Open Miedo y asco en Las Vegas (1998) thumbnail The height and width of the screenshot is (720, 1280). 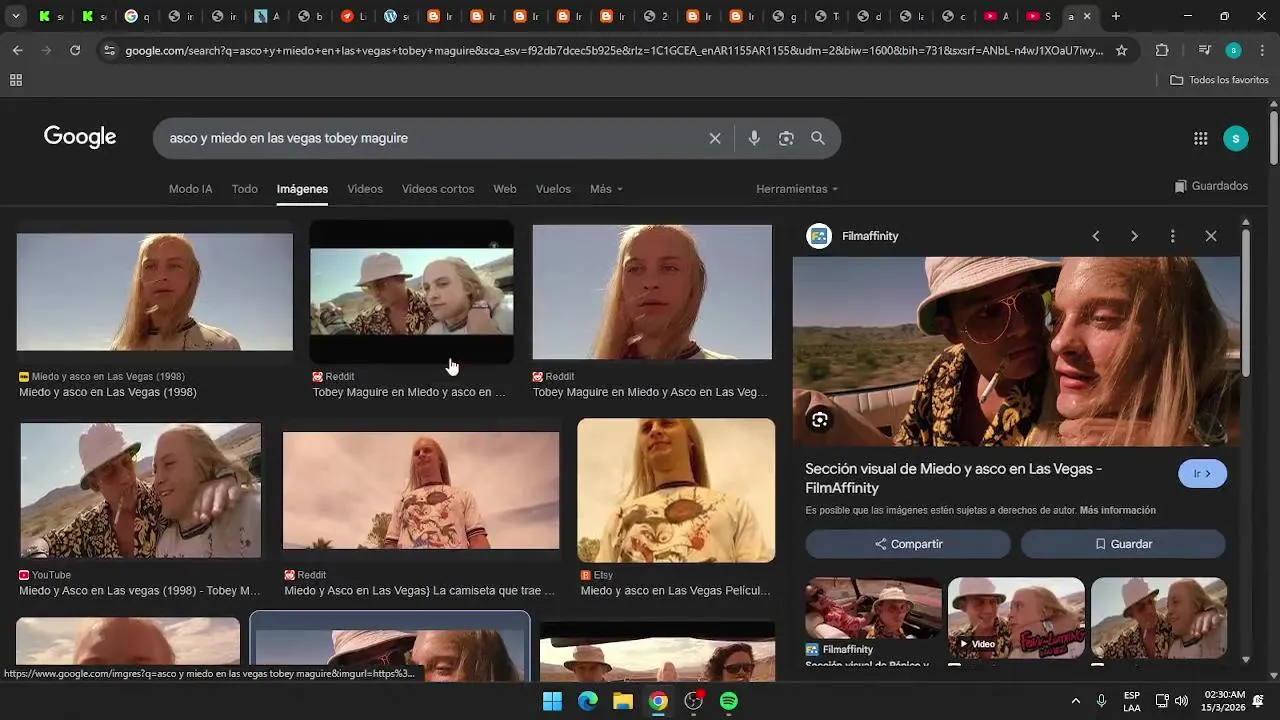click(155, 292)
